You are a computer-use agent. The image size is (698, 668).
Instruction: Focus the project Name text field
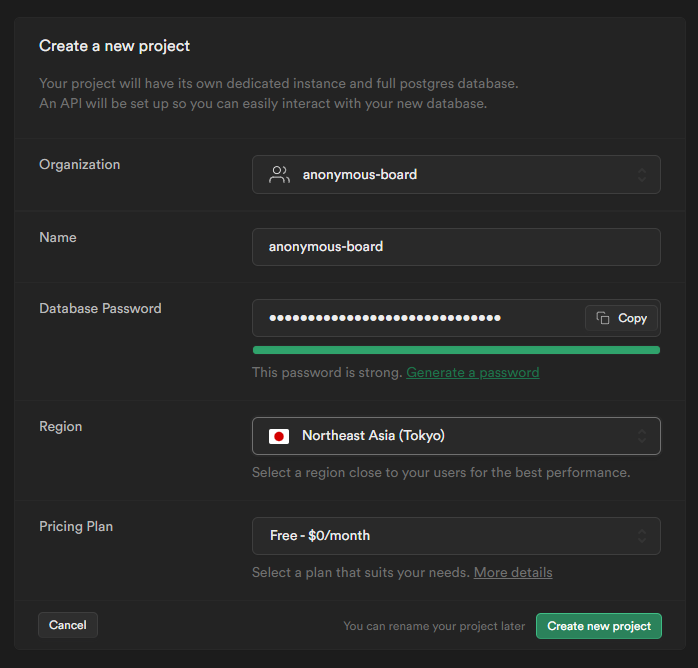pos(456,247)
